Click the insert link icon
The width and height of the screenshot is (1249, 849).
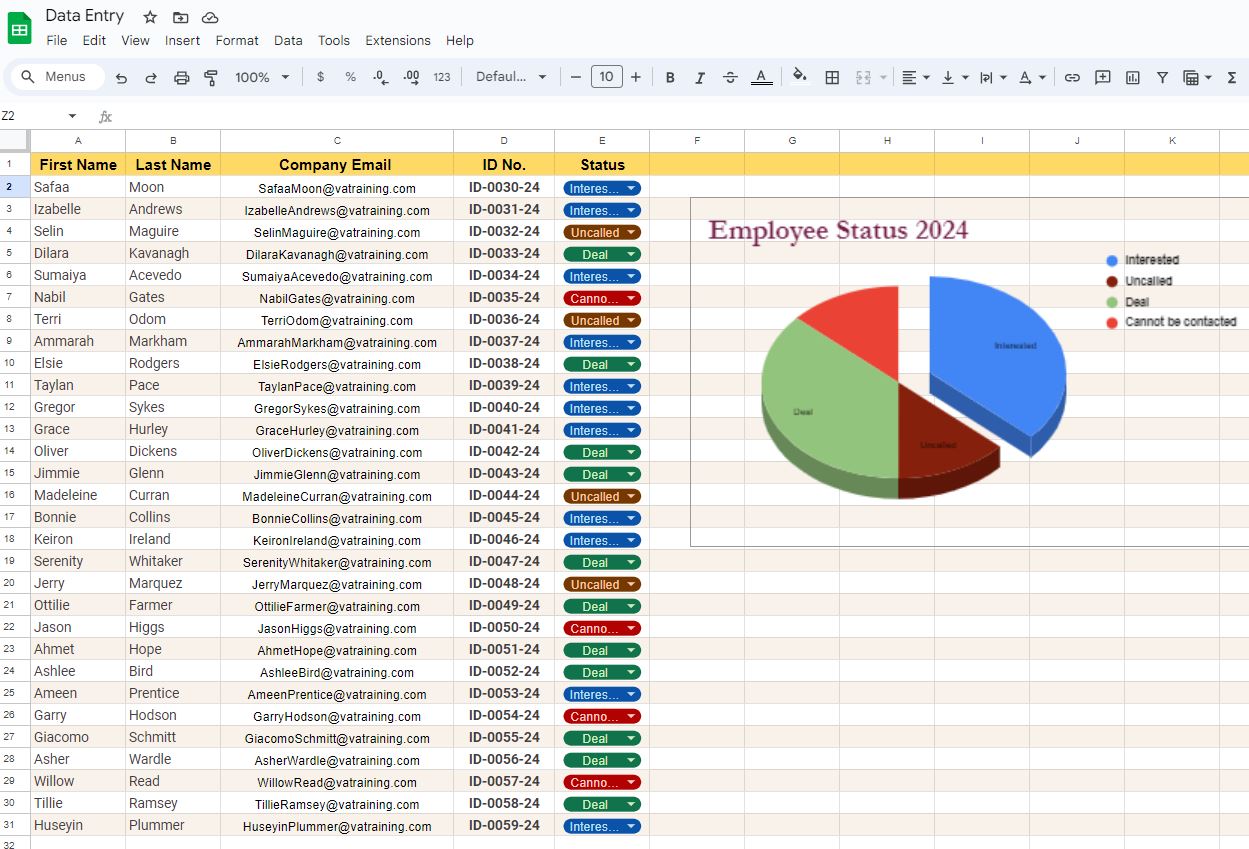tap(1072, 77)
